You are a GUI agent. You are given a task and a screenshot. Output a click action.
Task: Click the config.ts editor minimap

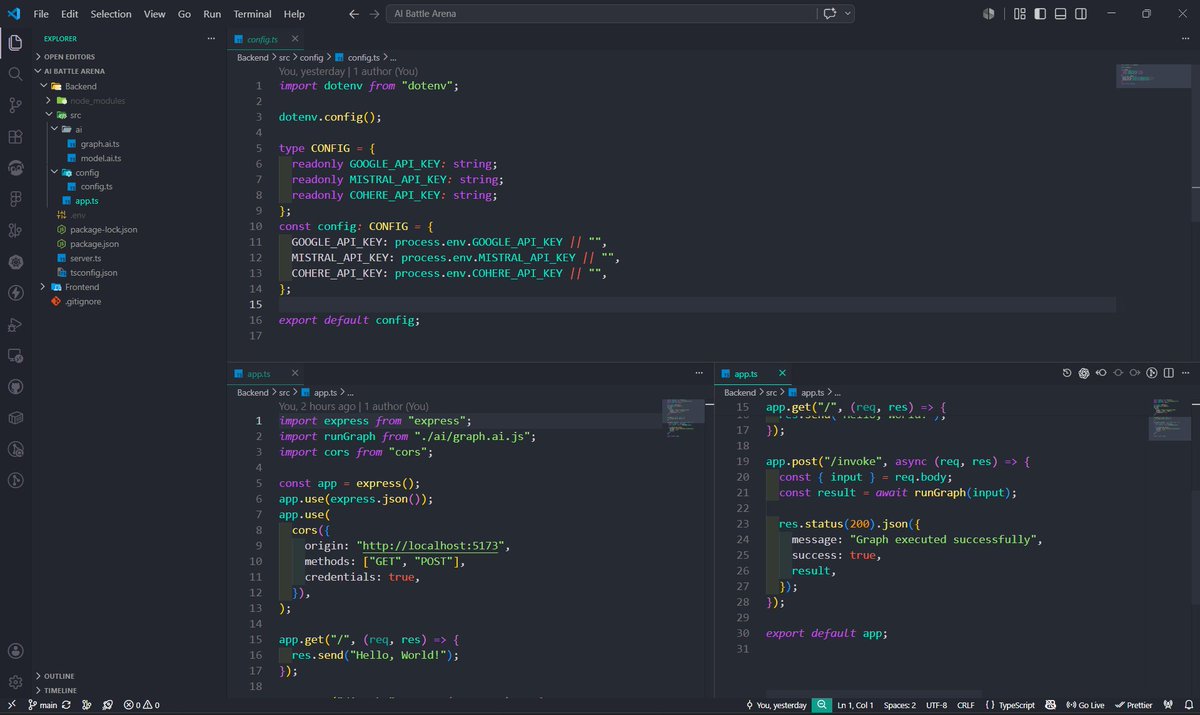coord(1155,74)
